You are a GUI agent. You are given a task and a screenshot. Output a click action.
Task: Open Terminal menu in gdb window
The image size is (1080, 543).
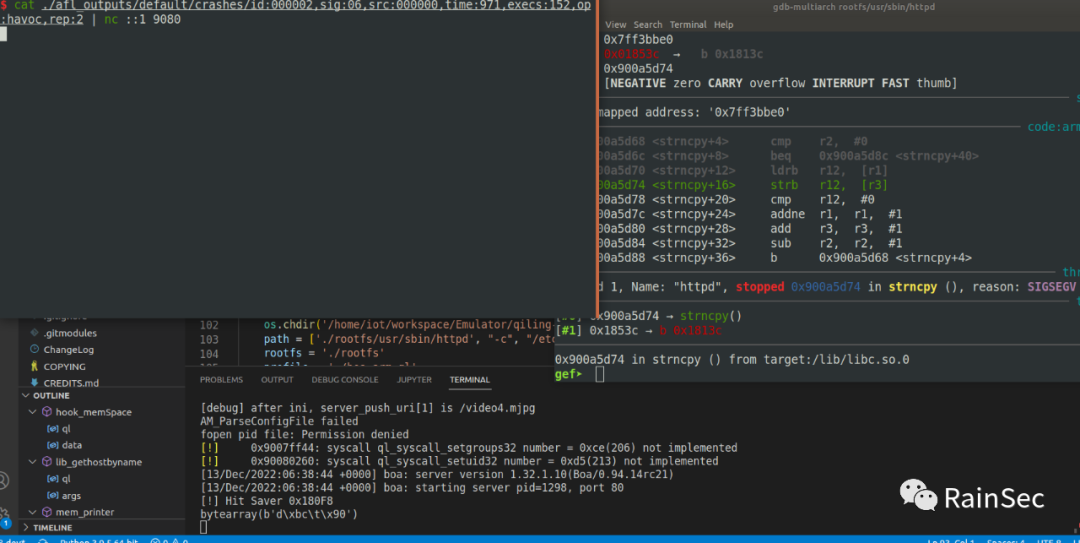[x=688, y=24]
